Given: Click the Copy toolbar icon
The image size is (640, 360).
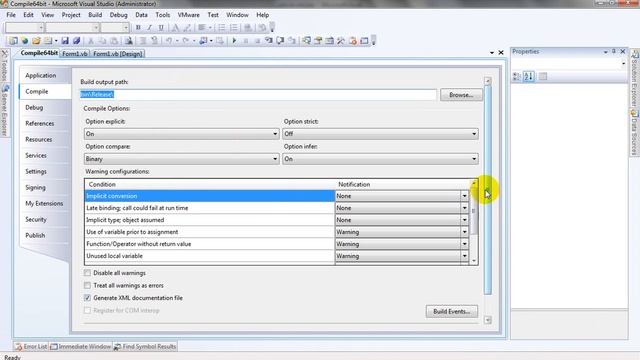Looking at the screenshot, I should click(x=102, y=41).
